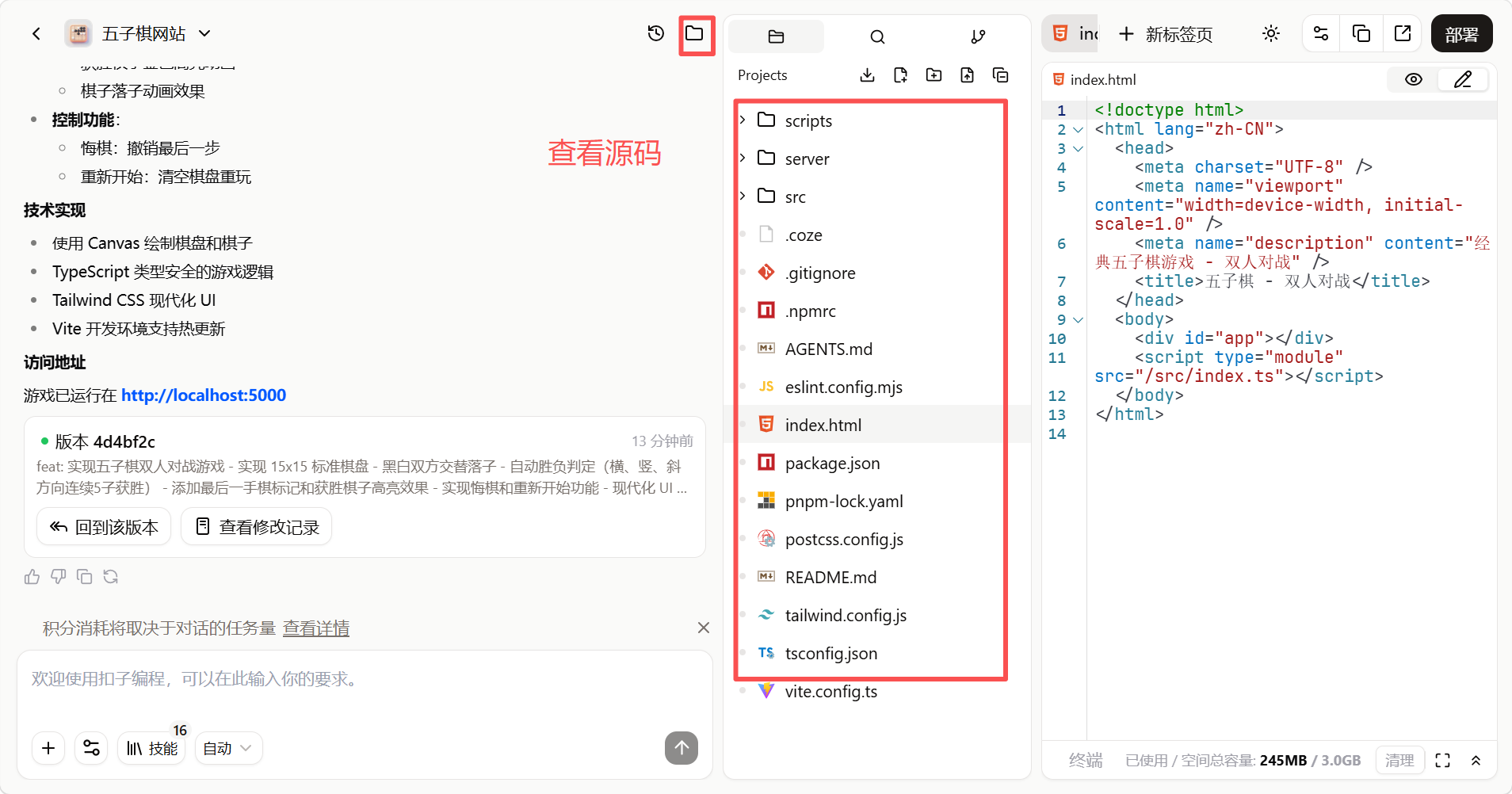Screen dimensions: 1512x794
Task: Upload a file to Projects
Action: 968,75
